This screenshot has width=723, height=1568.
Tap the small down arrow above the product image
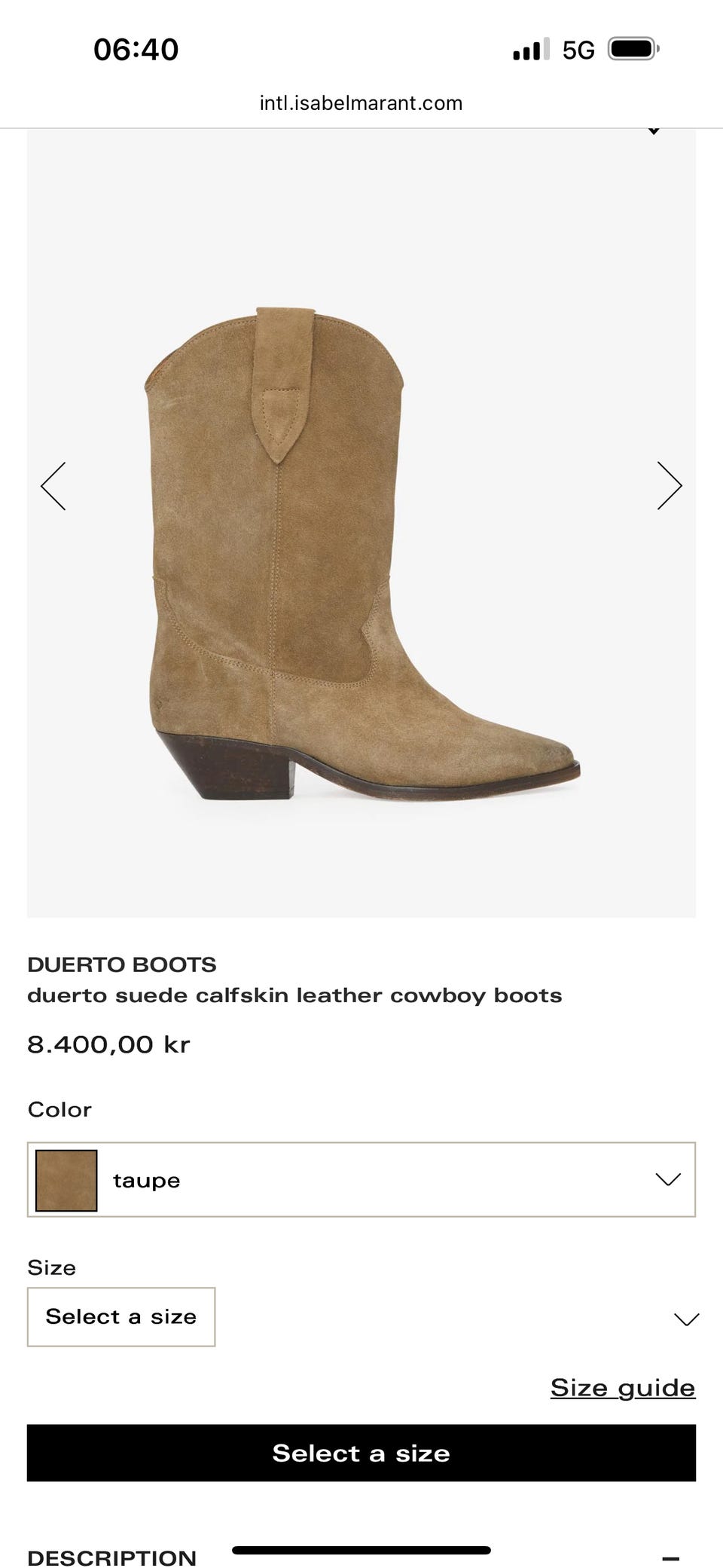(x=654, y=132)
